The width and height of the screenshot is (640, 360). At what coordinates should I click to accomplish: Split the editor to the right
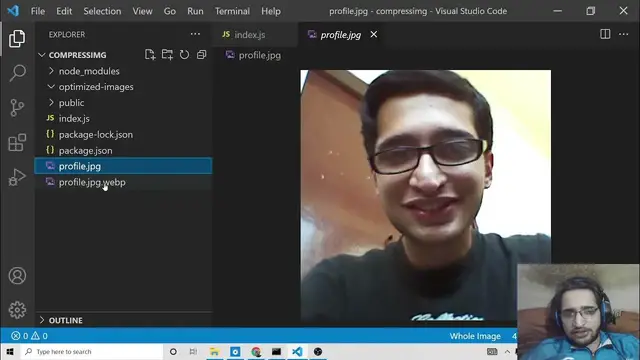[605, 34]
